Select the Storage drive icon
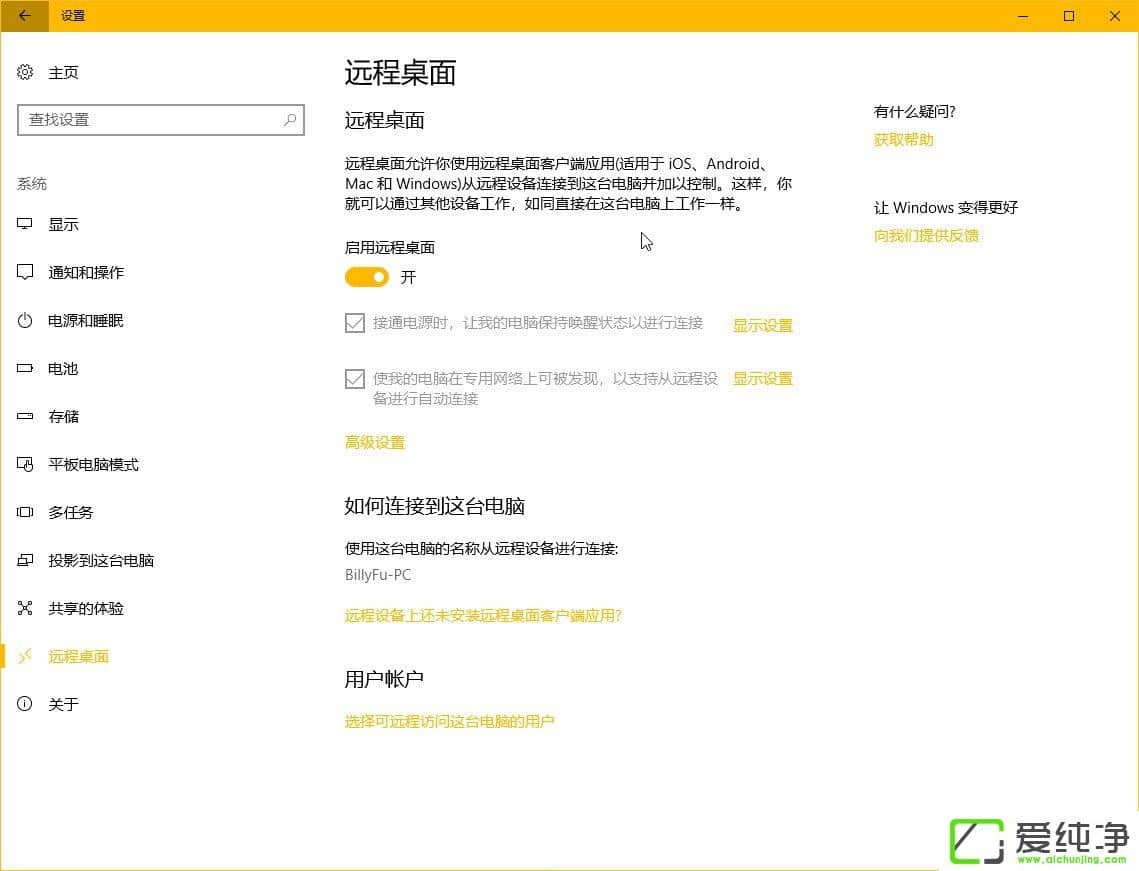Image resolution: width=1139 pixels, height=871 pixels. click(x=25, y=417)
